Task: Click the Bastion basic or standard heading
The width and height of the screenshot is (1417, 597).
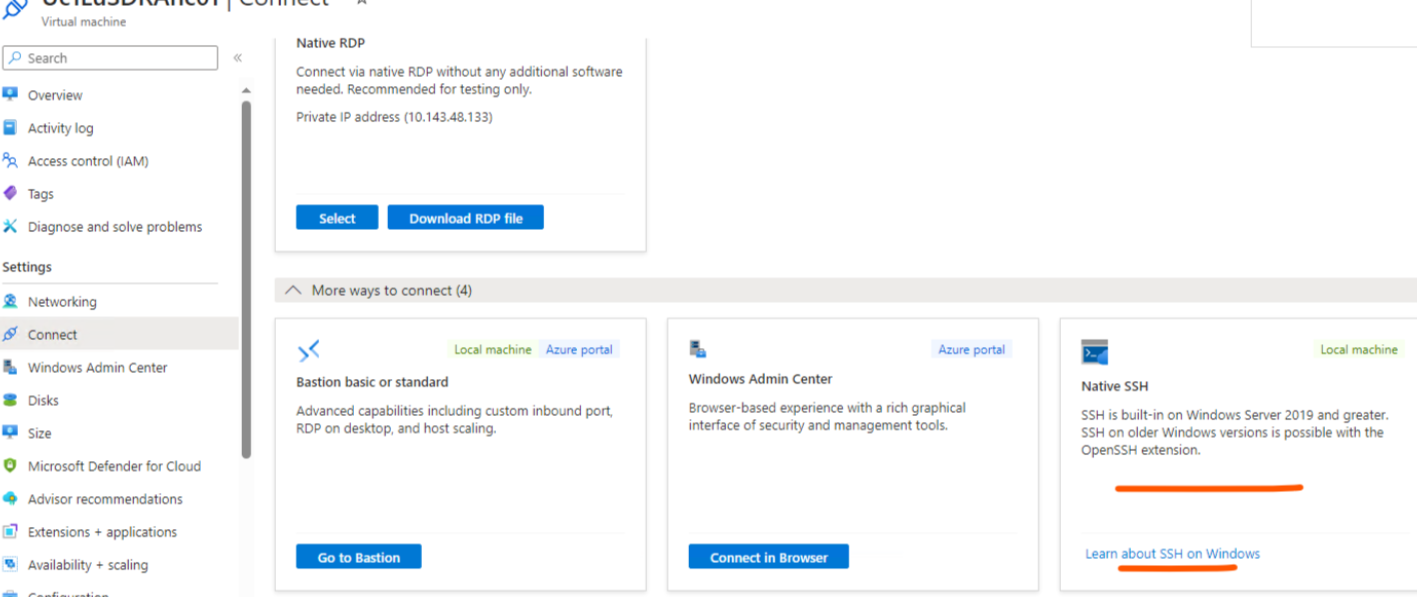Action: (372, 382)
